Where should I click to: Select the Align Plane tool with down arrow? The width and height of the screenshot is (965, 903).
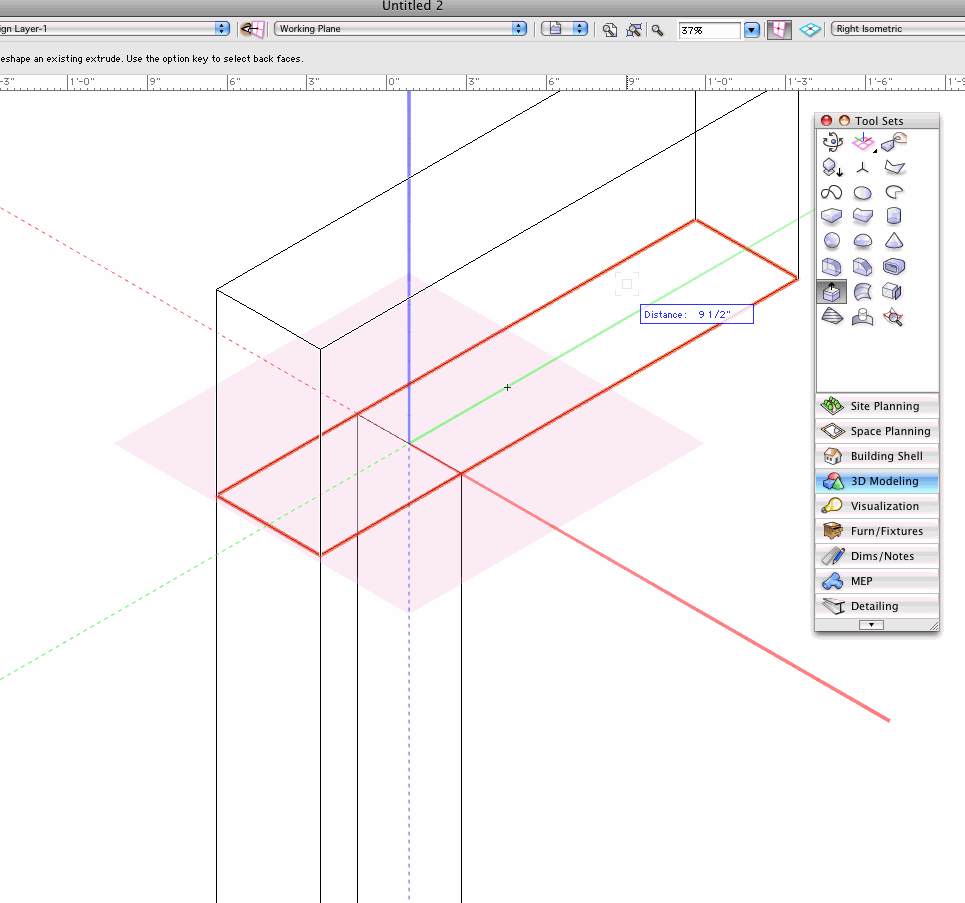pos(832,167)
